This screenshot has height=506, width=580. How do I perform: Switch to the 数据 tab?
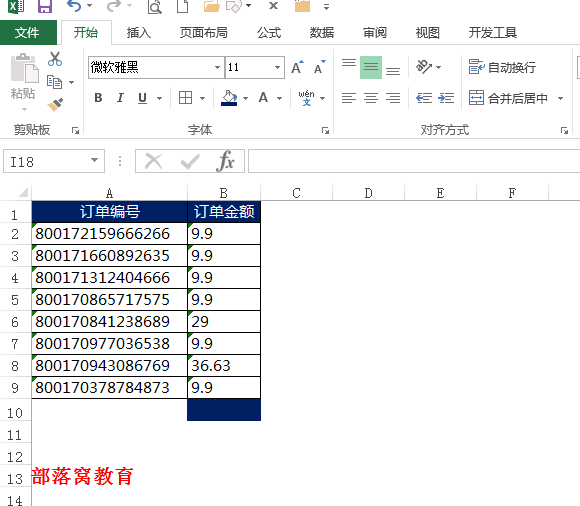pyautogui.click(x=322, y=33)
